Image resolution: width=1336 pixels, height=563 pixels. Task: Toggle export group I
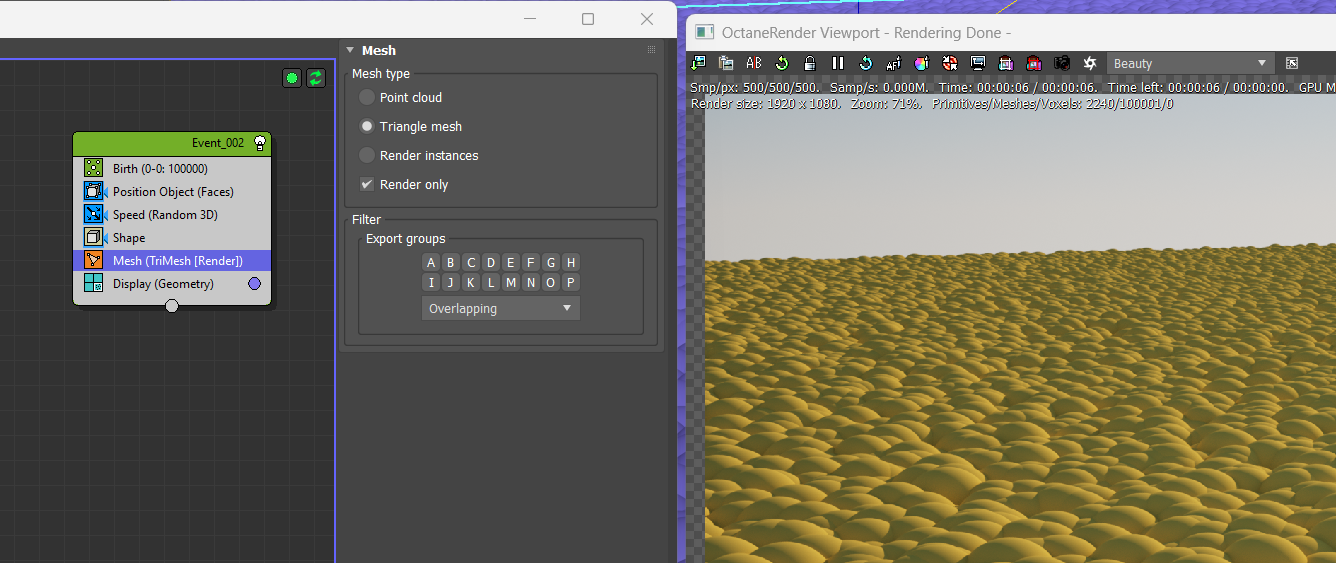(431, 282)
